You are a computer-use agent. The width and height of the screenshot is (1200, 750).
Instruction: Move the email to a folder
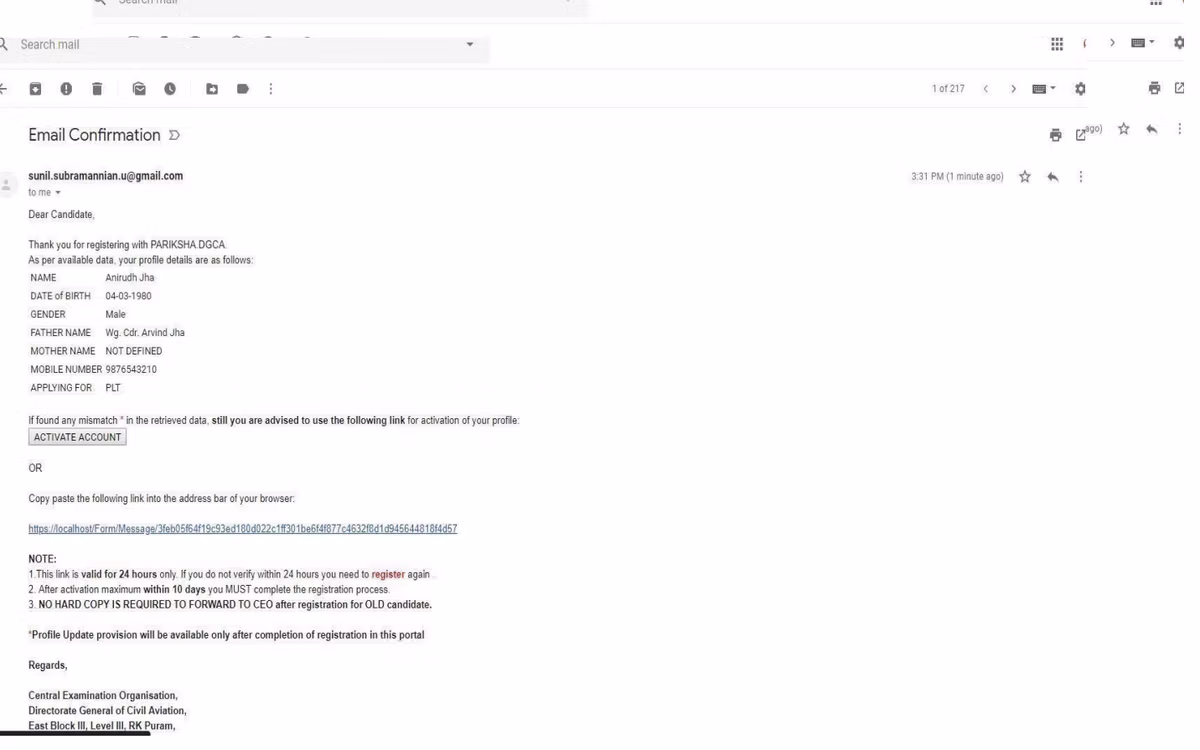[212, 89]
